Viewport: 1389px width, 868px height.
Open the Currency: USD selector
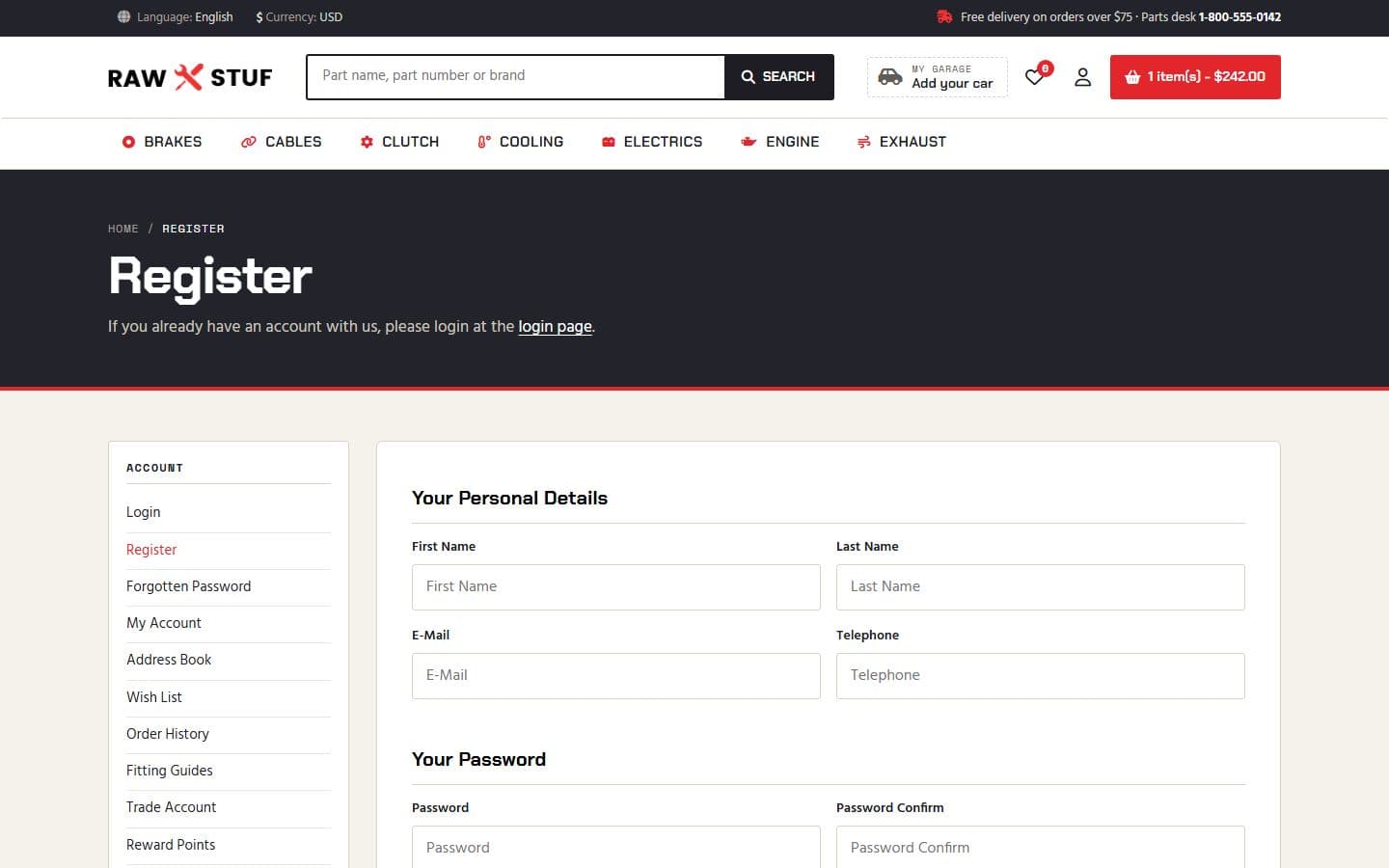pos(299,17)
